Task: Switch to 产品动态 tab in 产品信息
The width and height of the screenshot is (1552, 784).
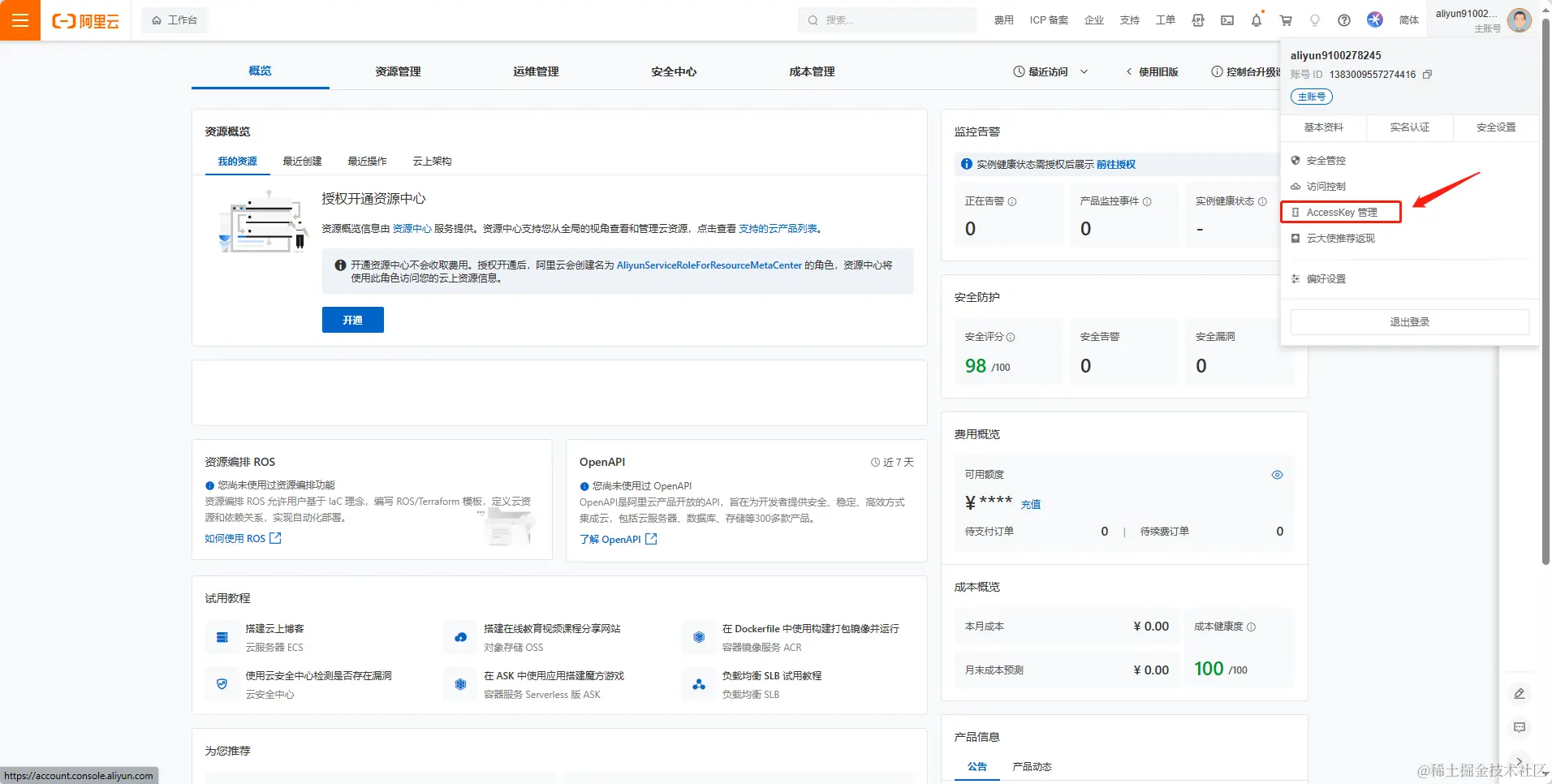Action: coord(1032,766)
